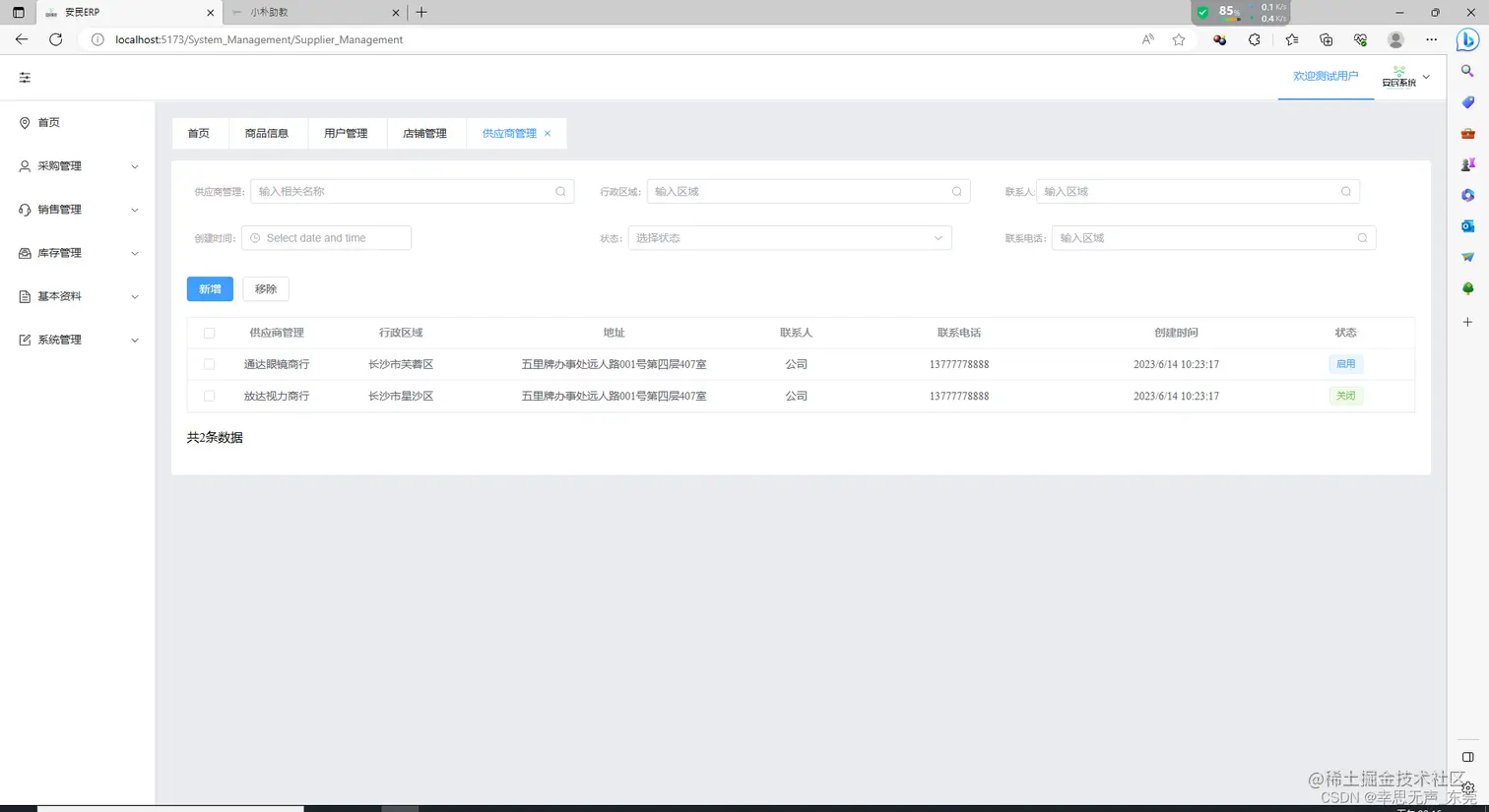Click the 长沙市星沙区 cell
The image size is (1489, 812).
pyautogui.click(x=401, y=396)
